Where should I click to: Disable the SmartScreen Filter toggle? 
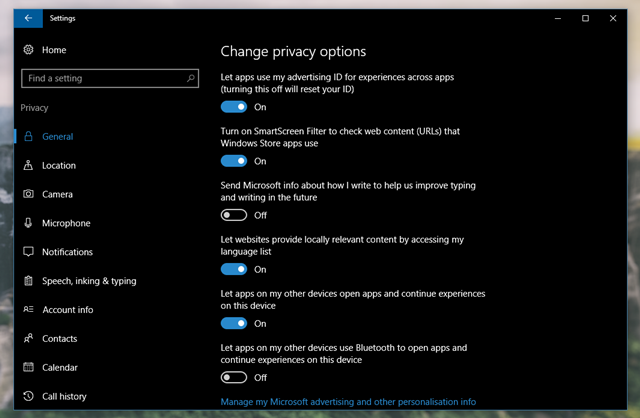point(234,161)
